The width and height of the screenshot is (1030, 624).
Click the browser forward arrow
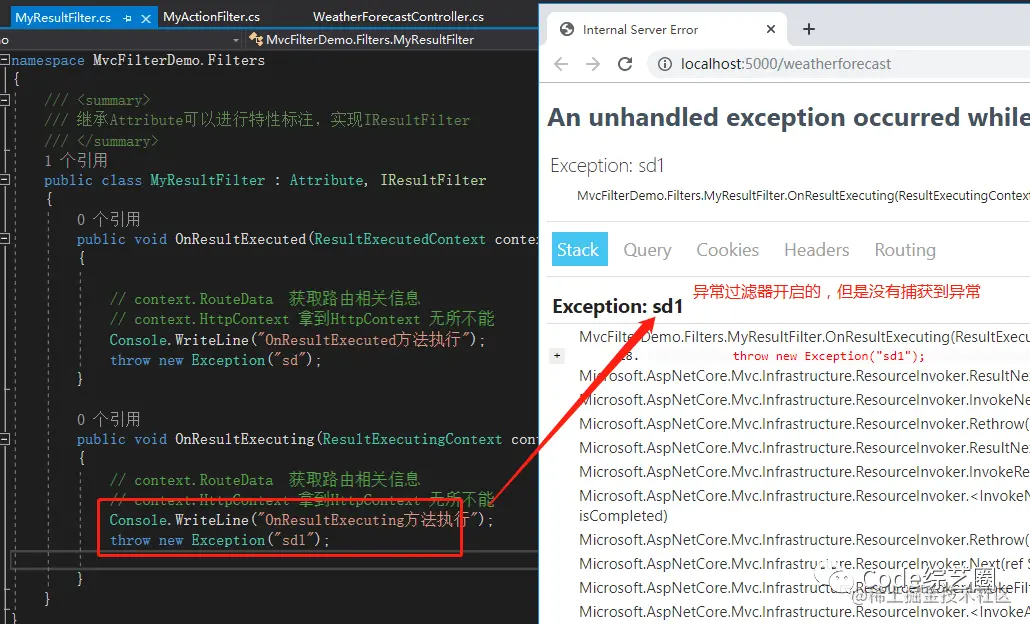point(593,64)
